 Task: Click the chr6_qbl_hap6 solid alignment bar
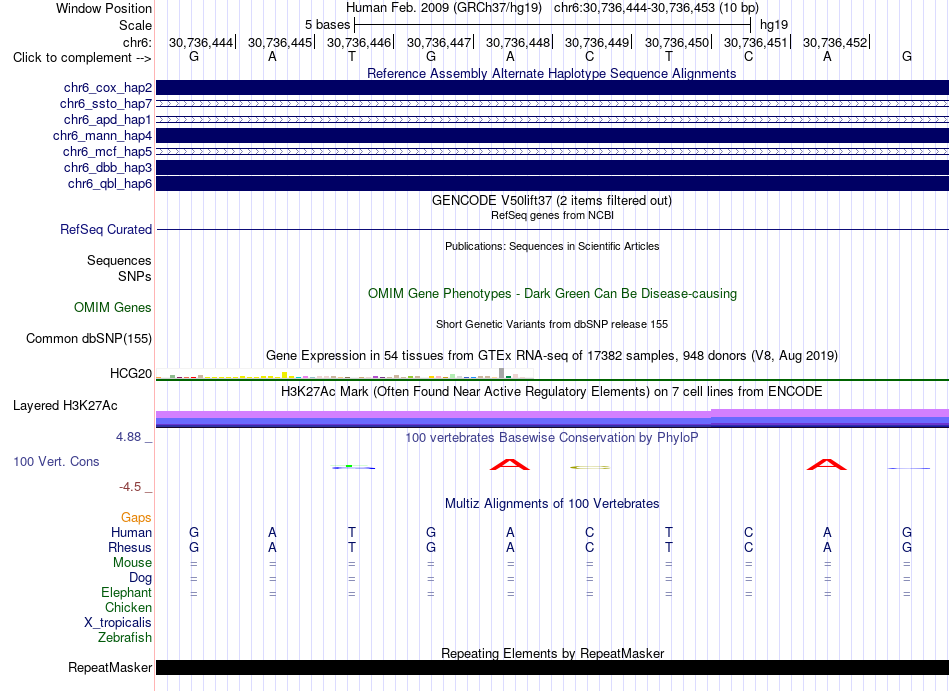point(552,183)
